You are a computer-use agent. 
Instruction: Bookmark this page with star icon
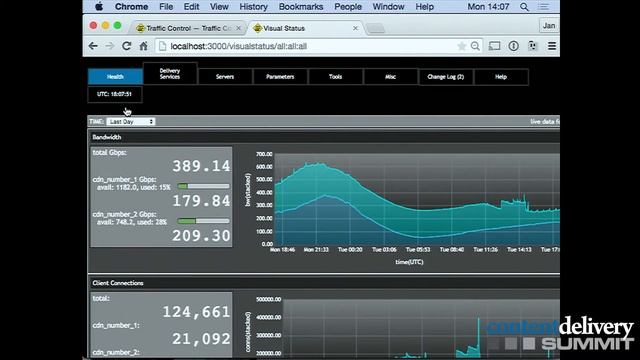(462, 46)
